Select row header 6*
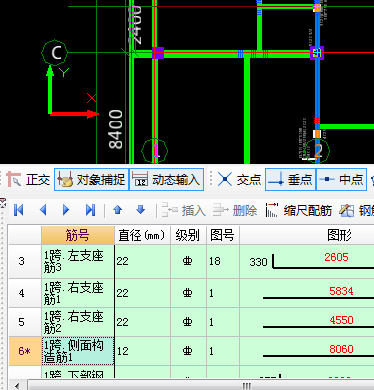374x390 pixels. coord(25,351)
